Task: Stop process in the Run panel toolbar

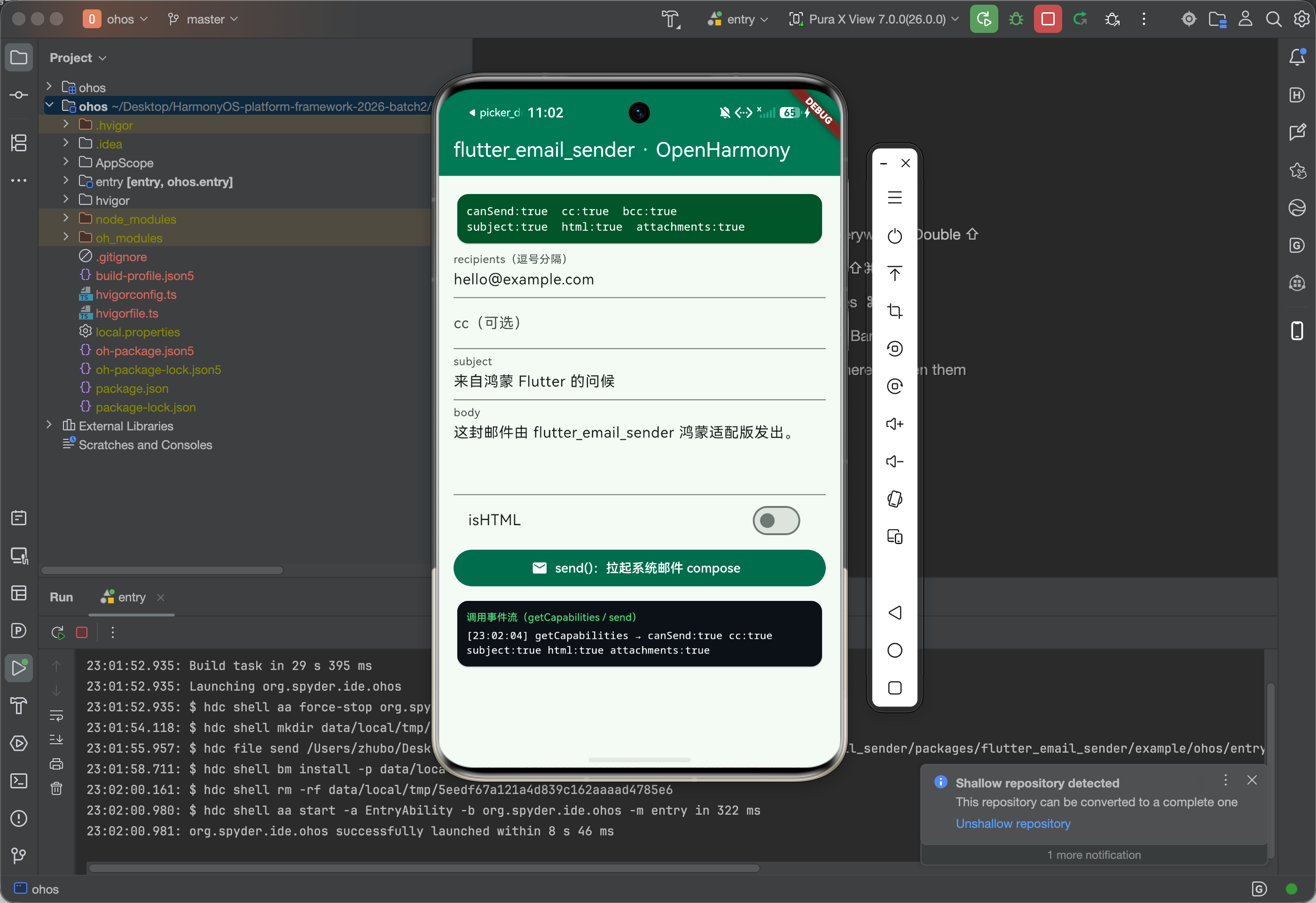Action: coord(81,632)
